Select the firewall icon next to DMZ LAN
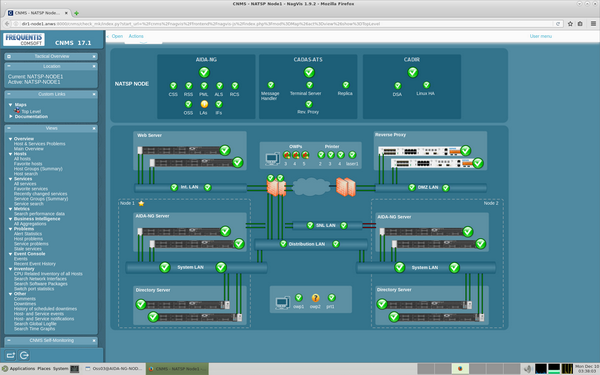This screenshot has width=600, height=375. pos(346,187)
